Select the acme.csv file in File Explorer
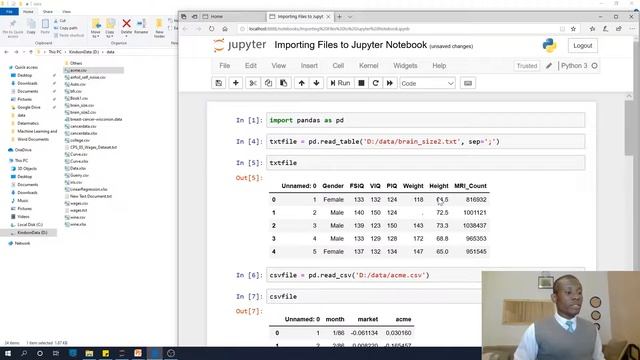This screenshot has width=640, height=360. (93, 70)
